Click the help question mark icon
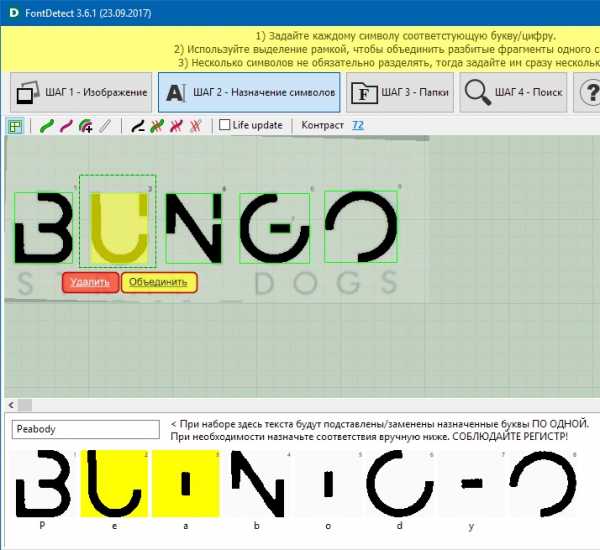 click(591, 92)
